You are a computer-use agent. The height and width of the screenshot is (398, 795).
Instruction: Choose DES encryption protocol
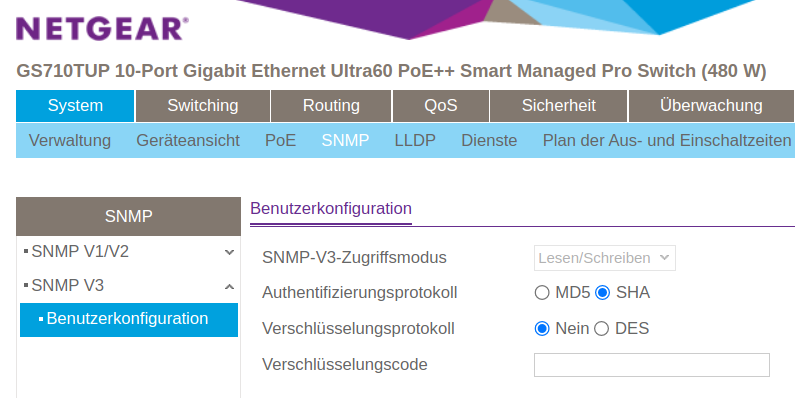tap(601, 329)
